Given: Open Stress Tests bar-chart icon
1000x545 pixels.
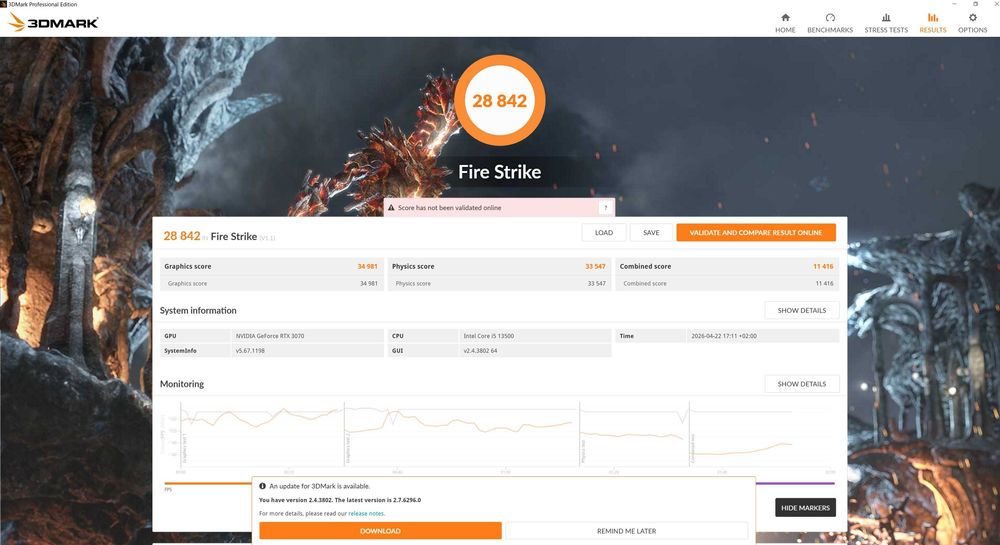Looking at the screenshot, I should pyautogui.click(x=886, y=18).
